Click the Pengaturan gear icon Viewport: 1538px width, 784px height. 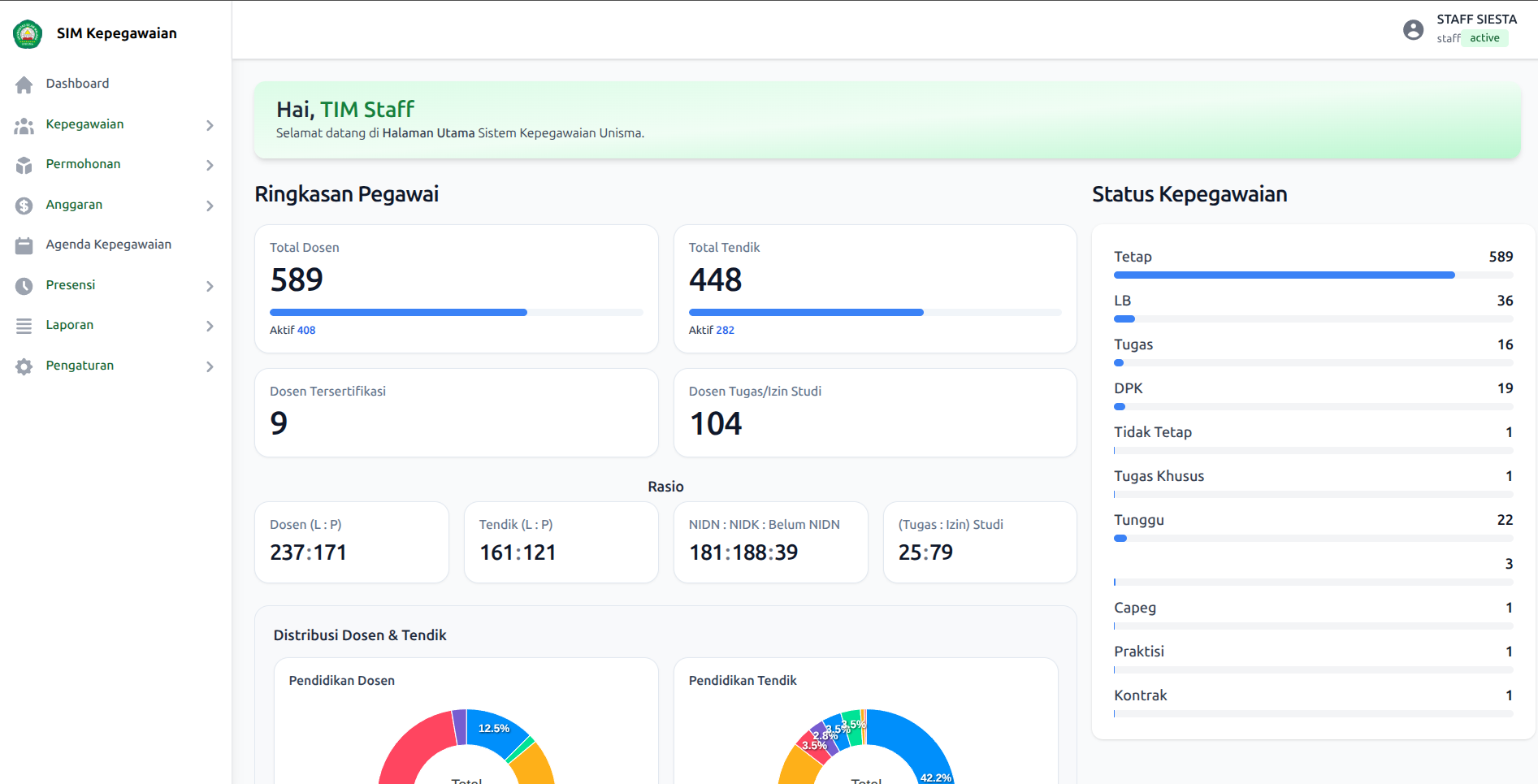coord(24,366)
